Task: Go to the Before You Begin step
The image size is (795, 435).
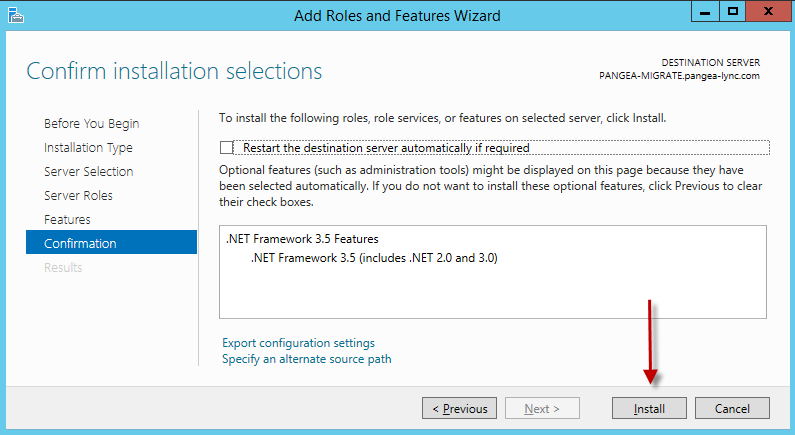Action: (x=91, y=124)
